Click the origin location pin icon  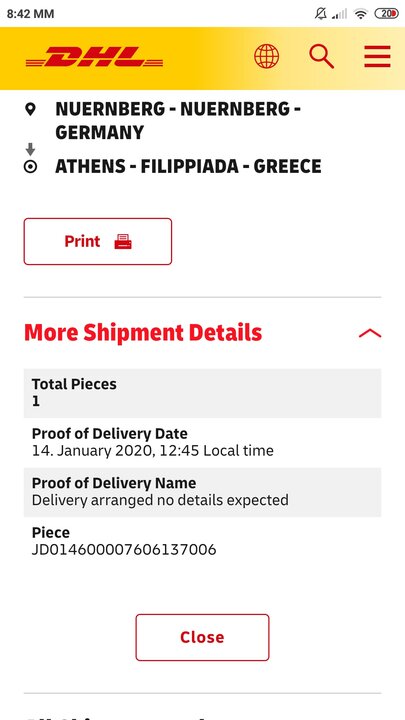(30, 109)
